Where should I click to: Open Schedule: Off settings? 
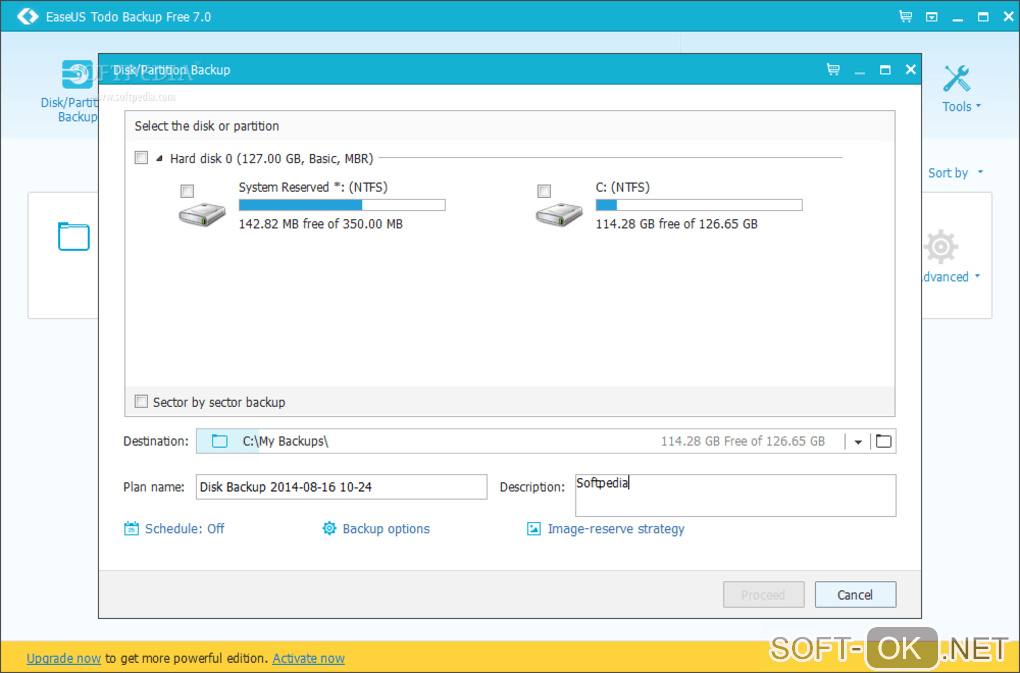[185, 529]
